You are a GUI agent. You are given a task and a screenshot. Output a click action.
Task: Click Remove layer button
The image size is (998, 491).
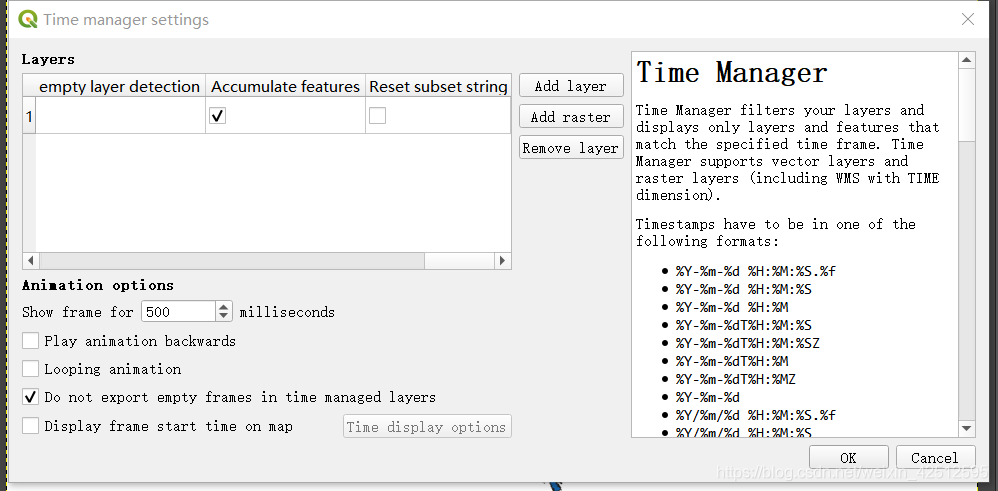coord(571,148)
